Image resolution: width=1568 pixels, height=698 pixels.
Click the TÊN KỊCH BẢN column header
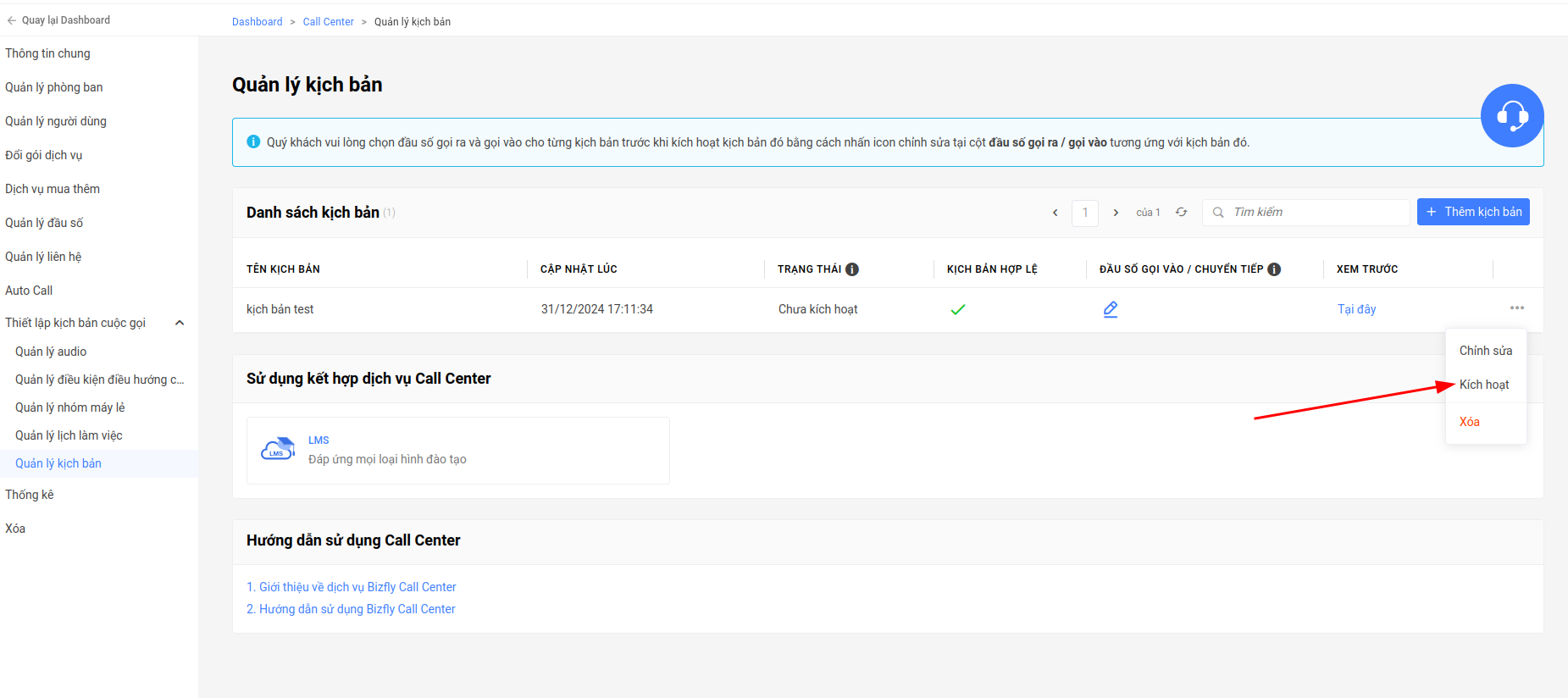click(283, 269)
